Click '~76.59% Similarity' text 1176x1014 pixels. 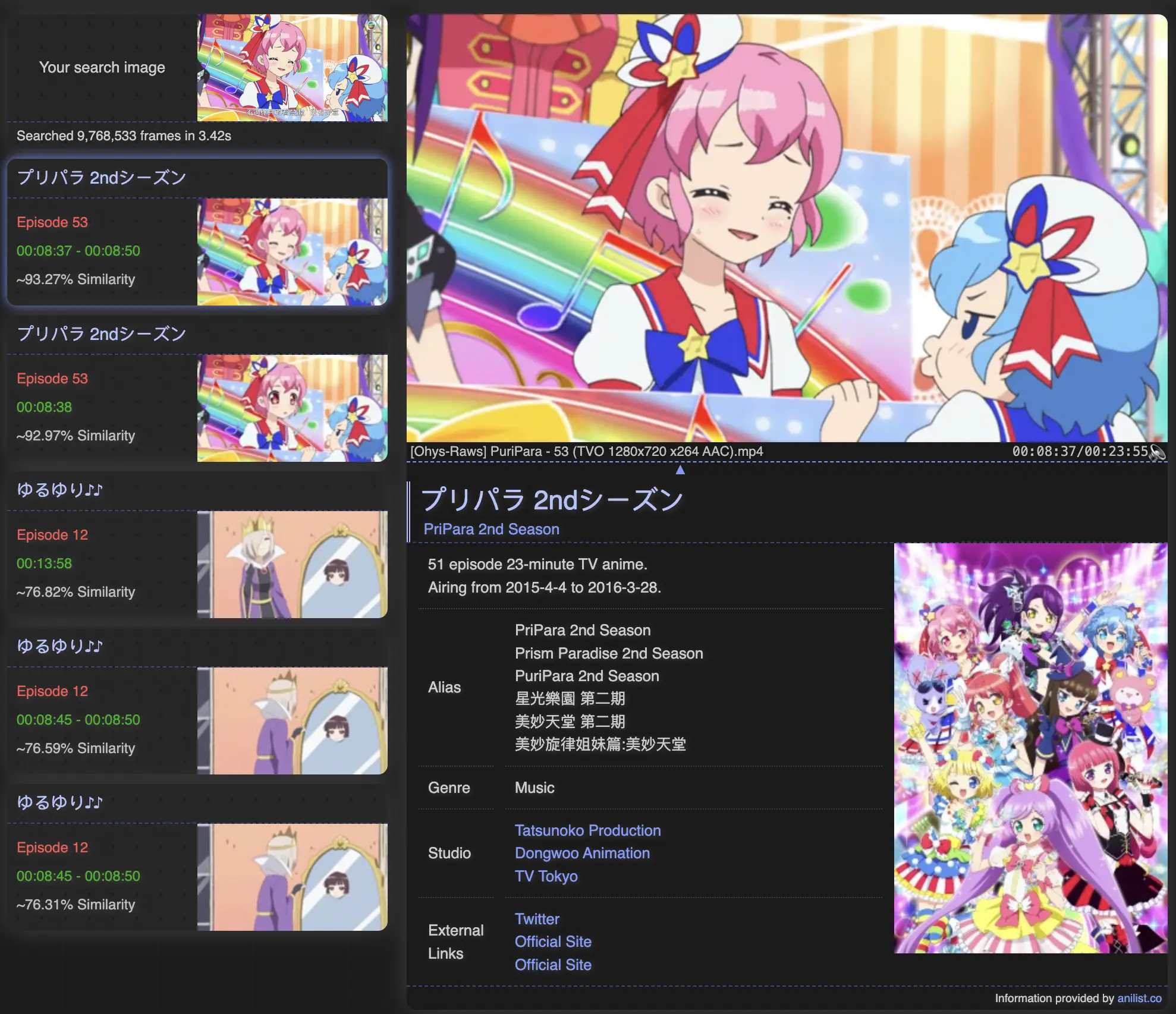click(76, 748)
